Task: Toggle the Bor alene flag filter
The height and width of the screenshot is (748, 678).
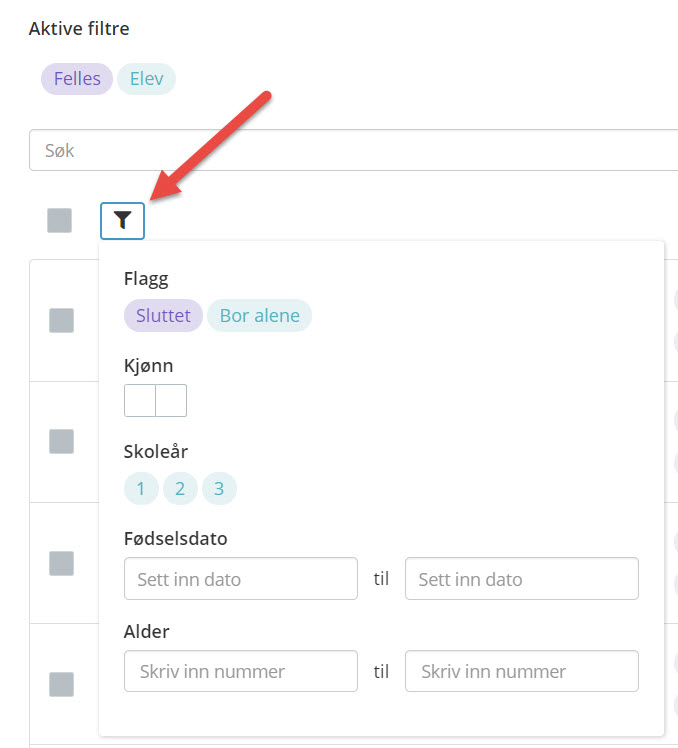Action: coord(260,315)
